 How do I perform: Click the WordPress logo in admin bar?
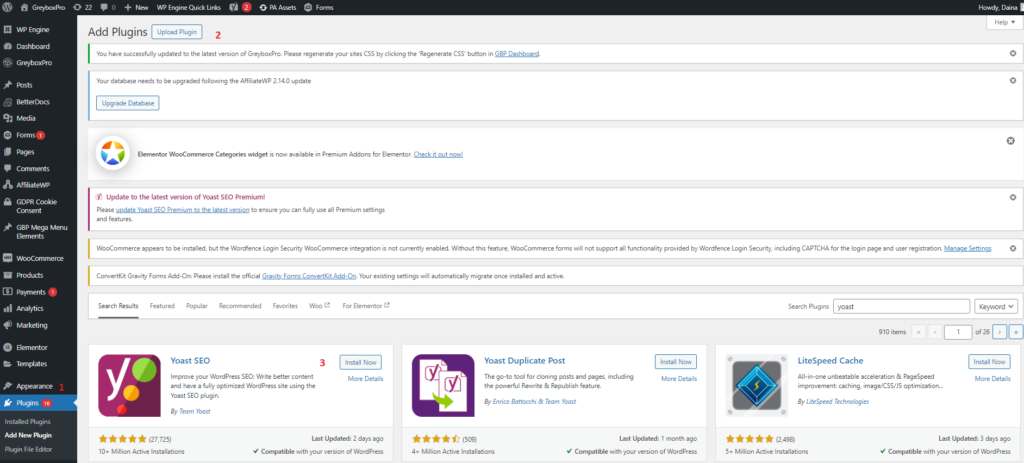coord(8,7)
